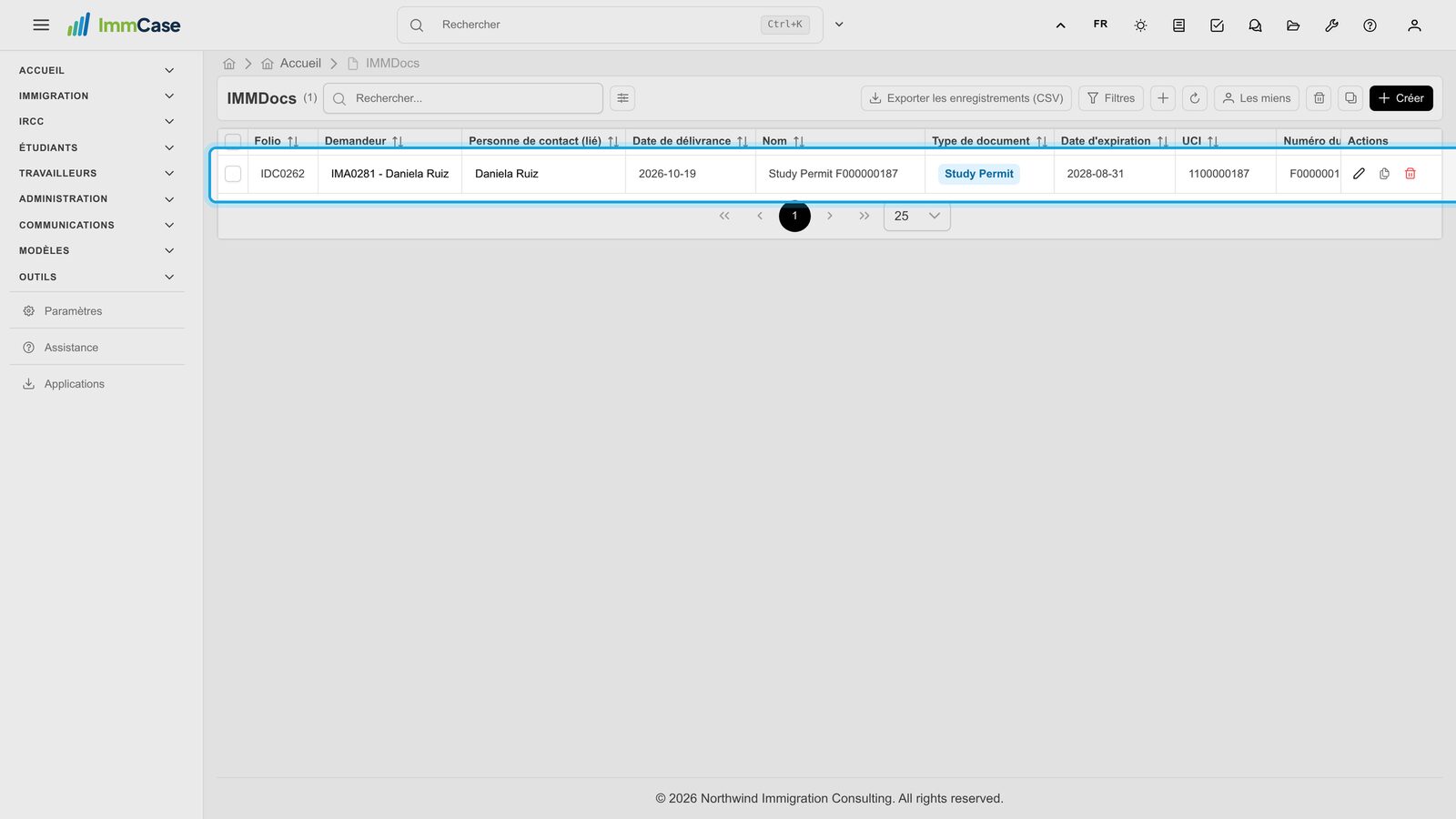The width and height of the screenshot is (1456, 819).
Task: Open the user profile icon
Action: click(x=1414, y=25)
